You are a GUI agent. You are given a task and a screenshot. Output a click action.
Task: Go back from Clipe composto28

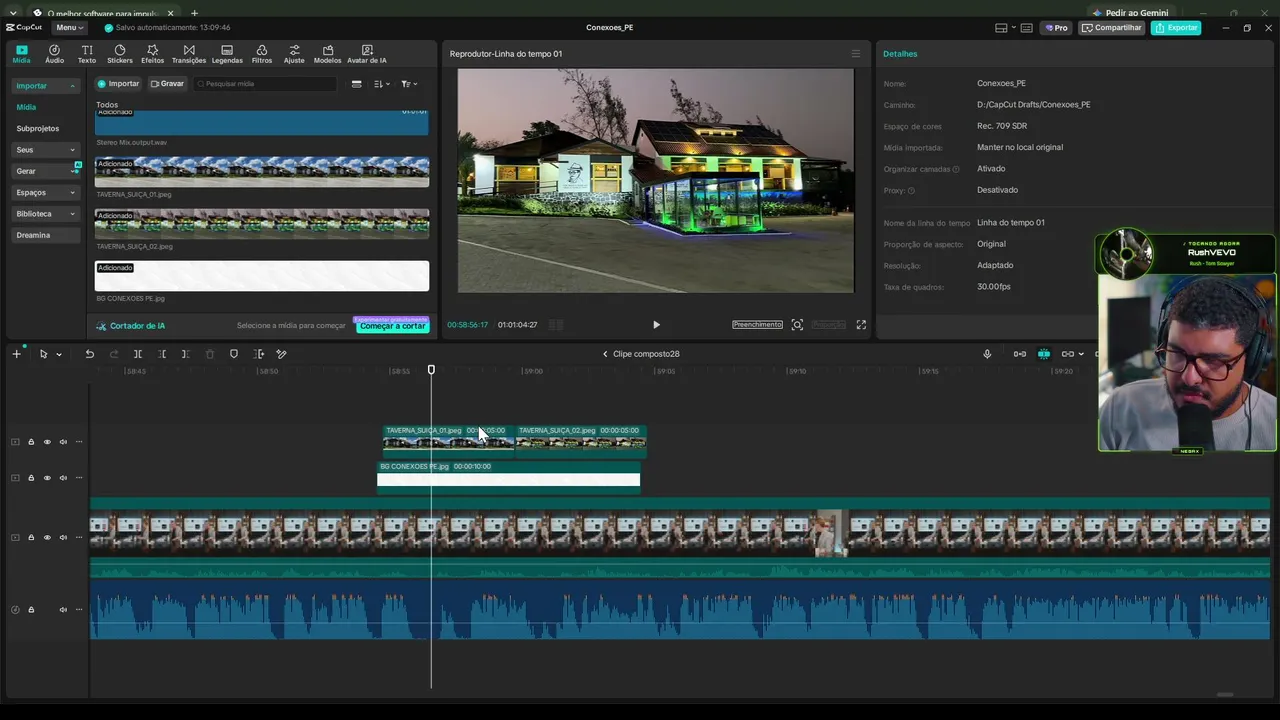point(605,354)
